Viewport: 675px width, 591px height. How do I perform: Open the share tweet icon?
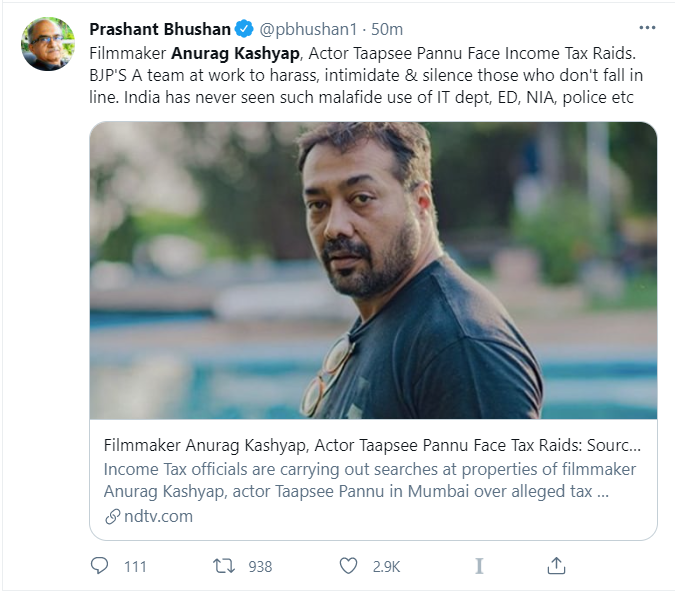558,566
